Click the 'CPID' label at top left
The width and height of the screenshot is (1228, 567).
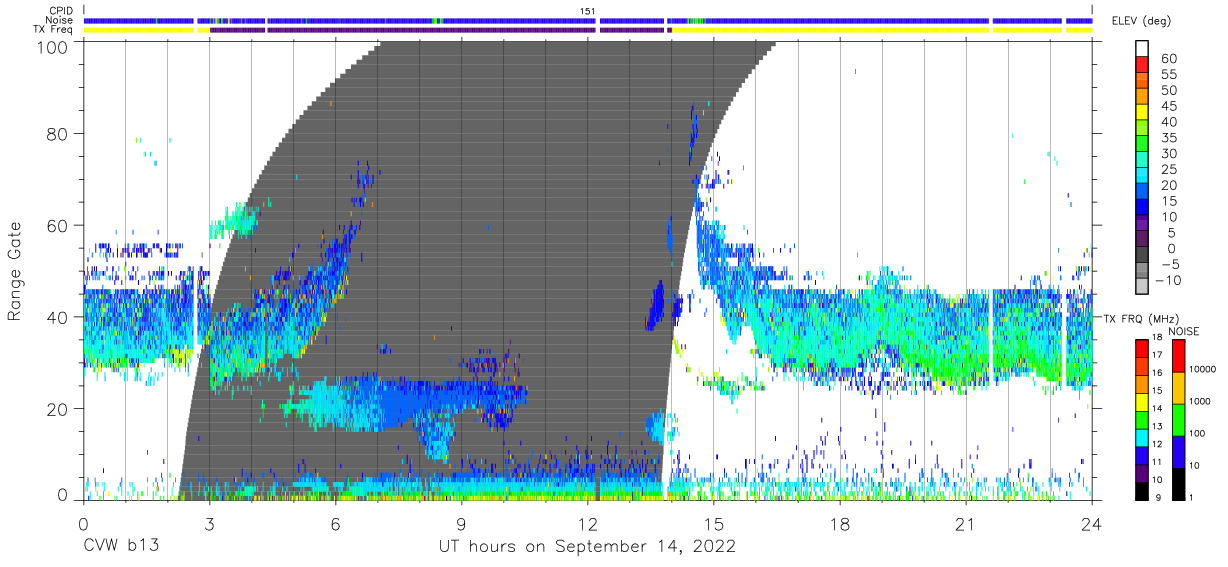(x=60, y=11)
